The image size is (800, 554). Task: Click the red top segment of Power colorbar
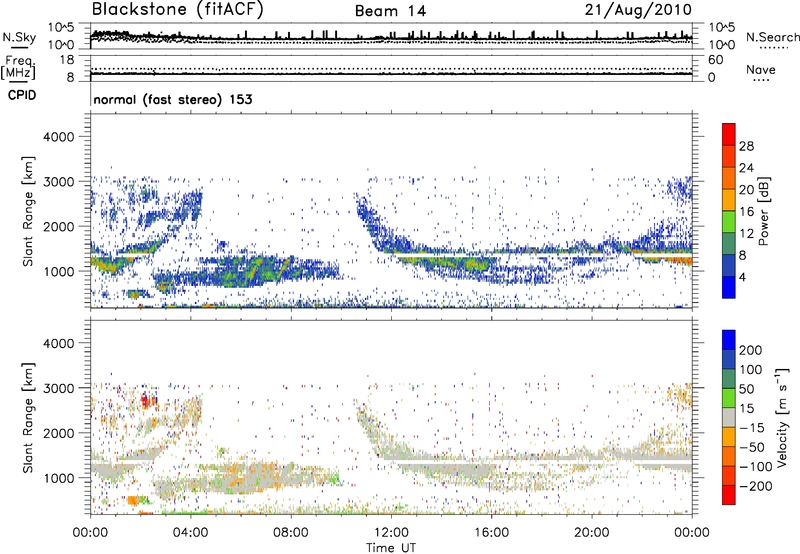[x=729, y=134]
